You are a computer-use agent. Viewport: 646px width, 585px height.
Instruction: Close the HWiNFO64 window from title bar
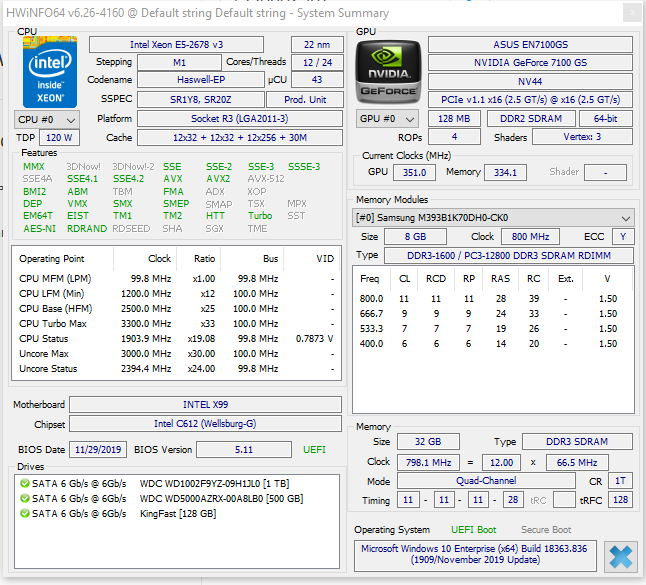pyautogui.click(x=632, y=13)
